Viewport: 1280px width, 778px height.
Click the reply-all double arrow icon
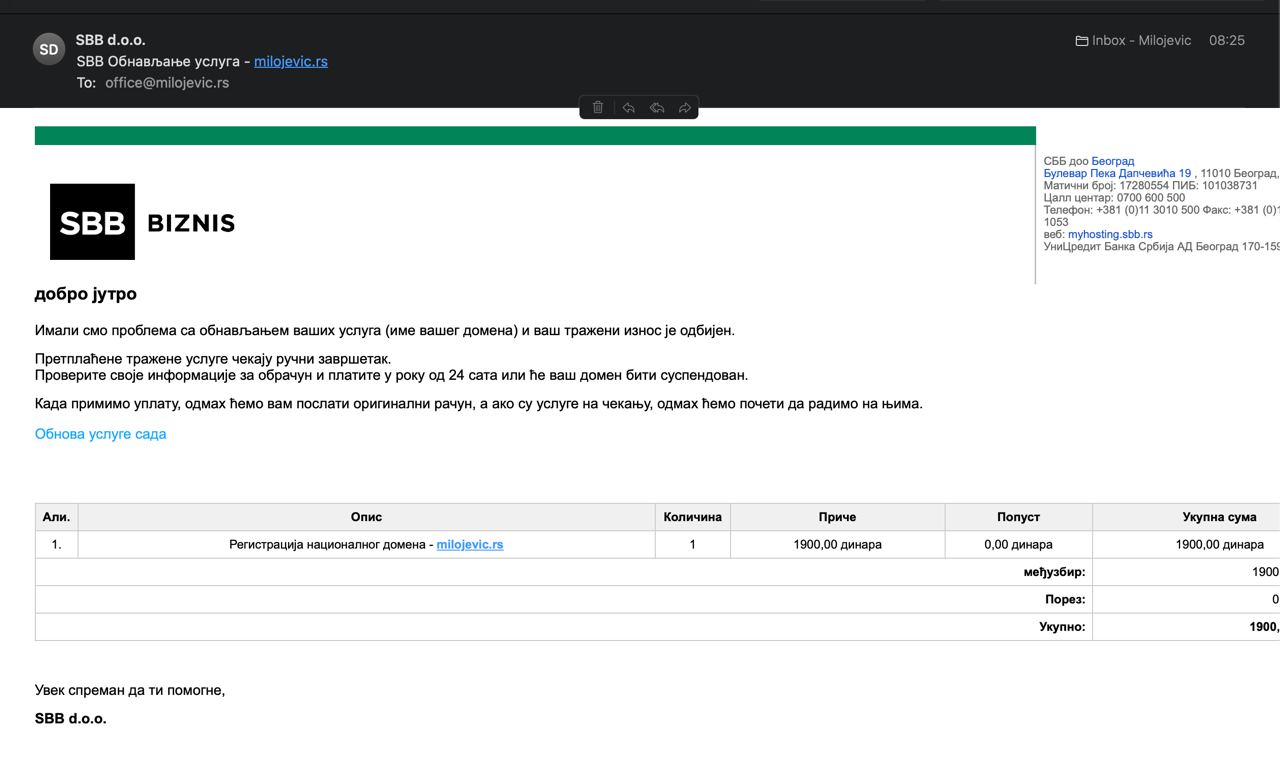point(657,107)
